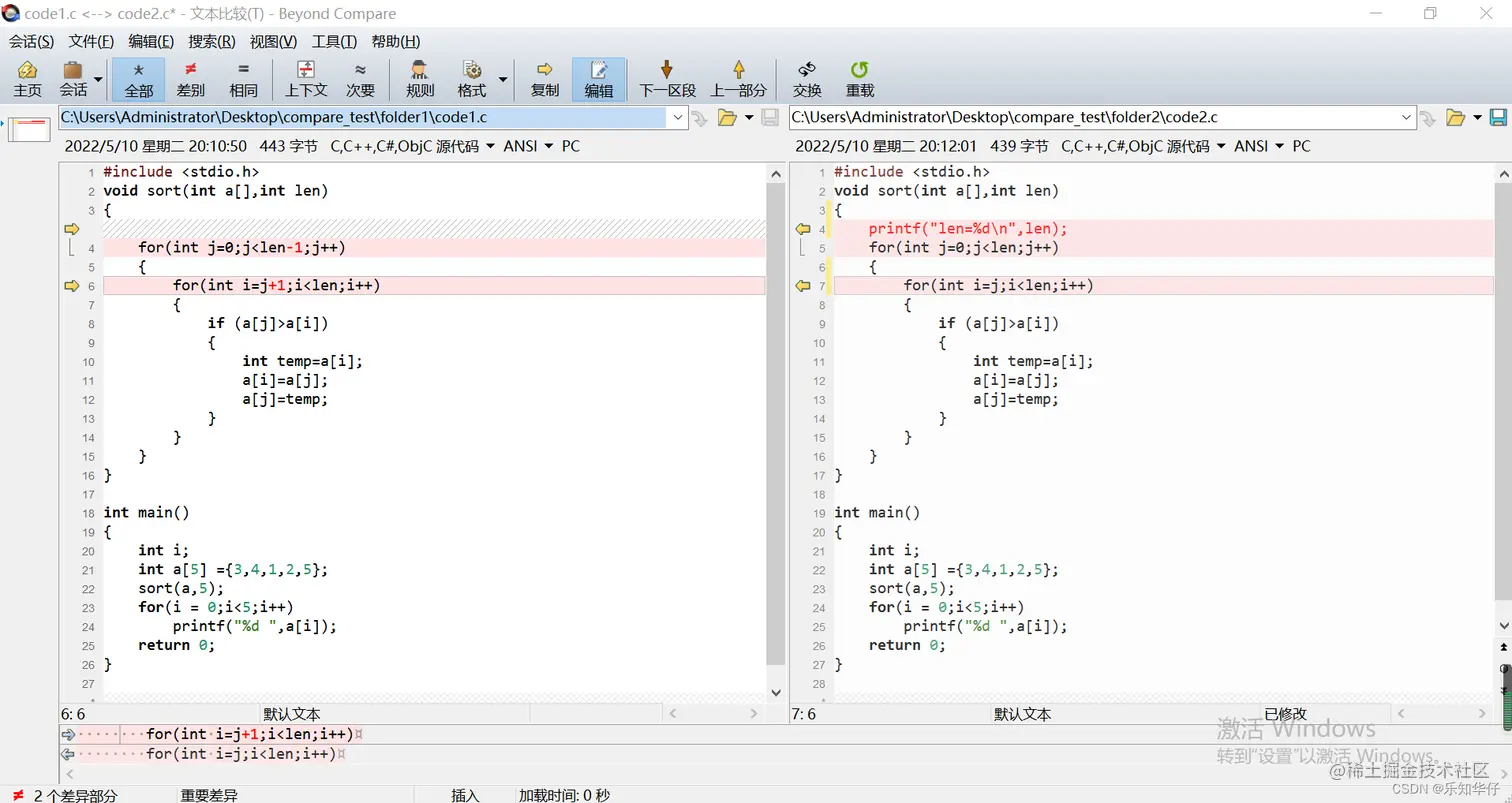
Task: Expand the left path history dropdown
Action: 677,117
